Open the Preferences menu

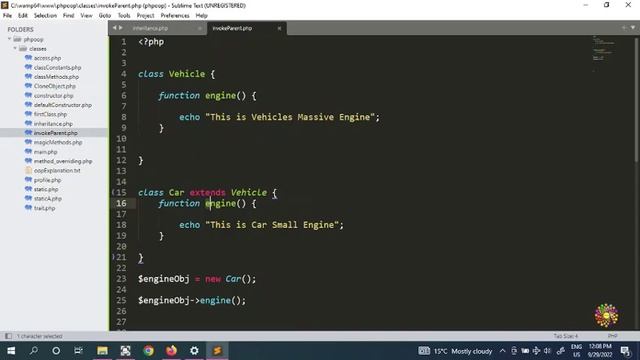tap(175, 16)
